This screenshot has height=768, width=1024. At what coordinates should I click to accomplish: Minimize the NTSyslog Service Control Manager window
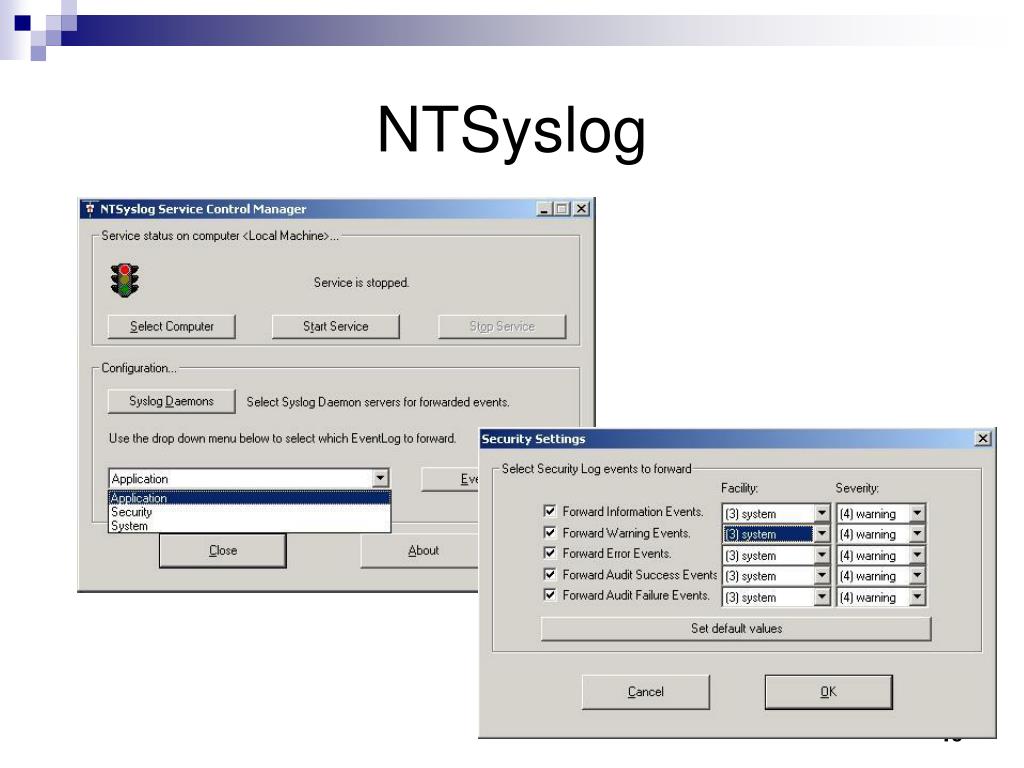point(545,209)
